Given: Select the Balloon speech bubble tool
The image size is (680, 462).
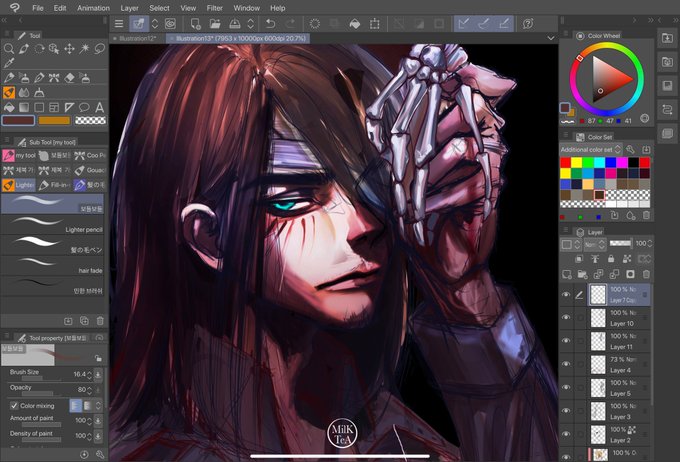Looking at the screenshot, I should click(85, 107).
